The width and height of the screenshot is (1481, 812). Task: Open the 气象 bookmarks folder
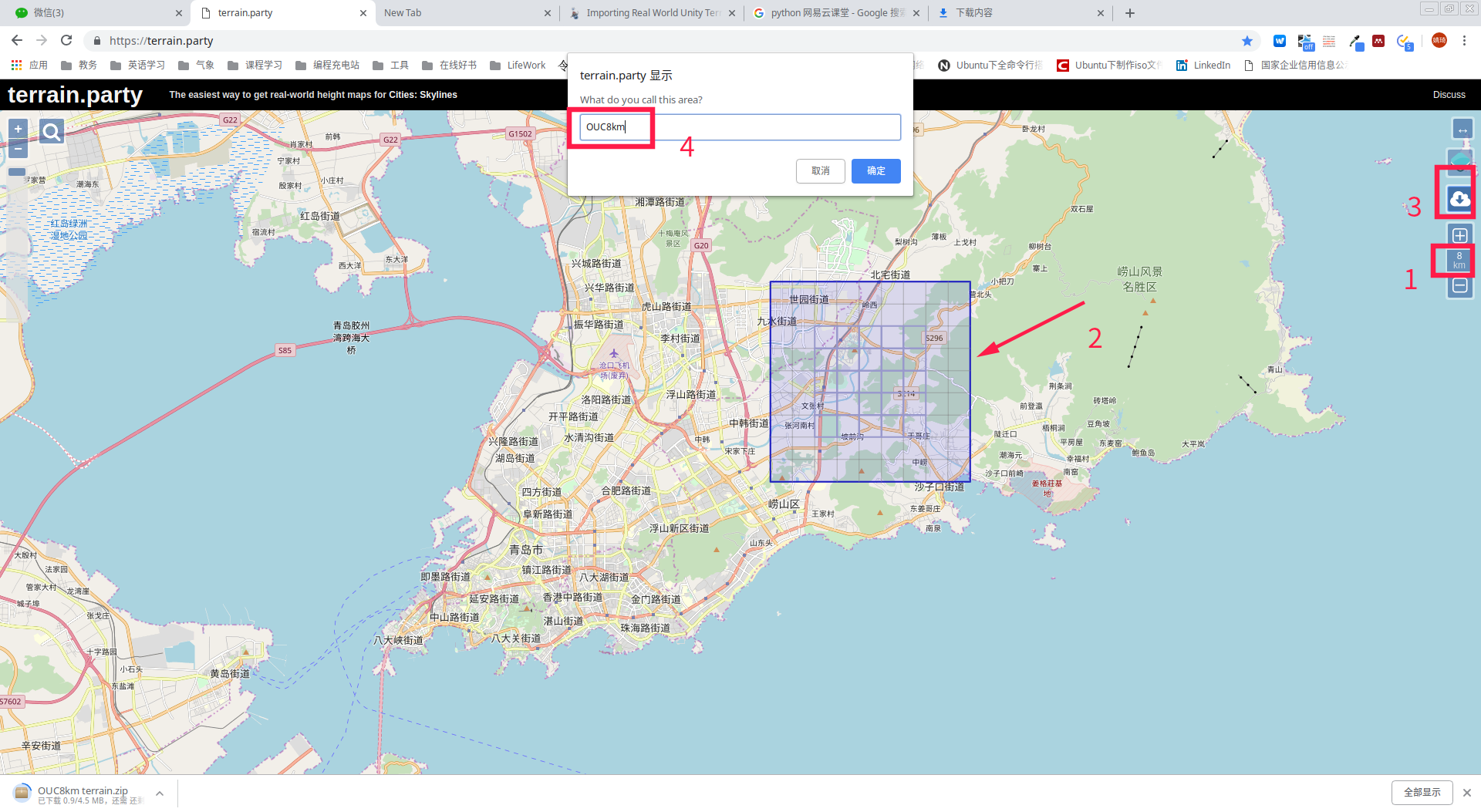click(197, 66)
